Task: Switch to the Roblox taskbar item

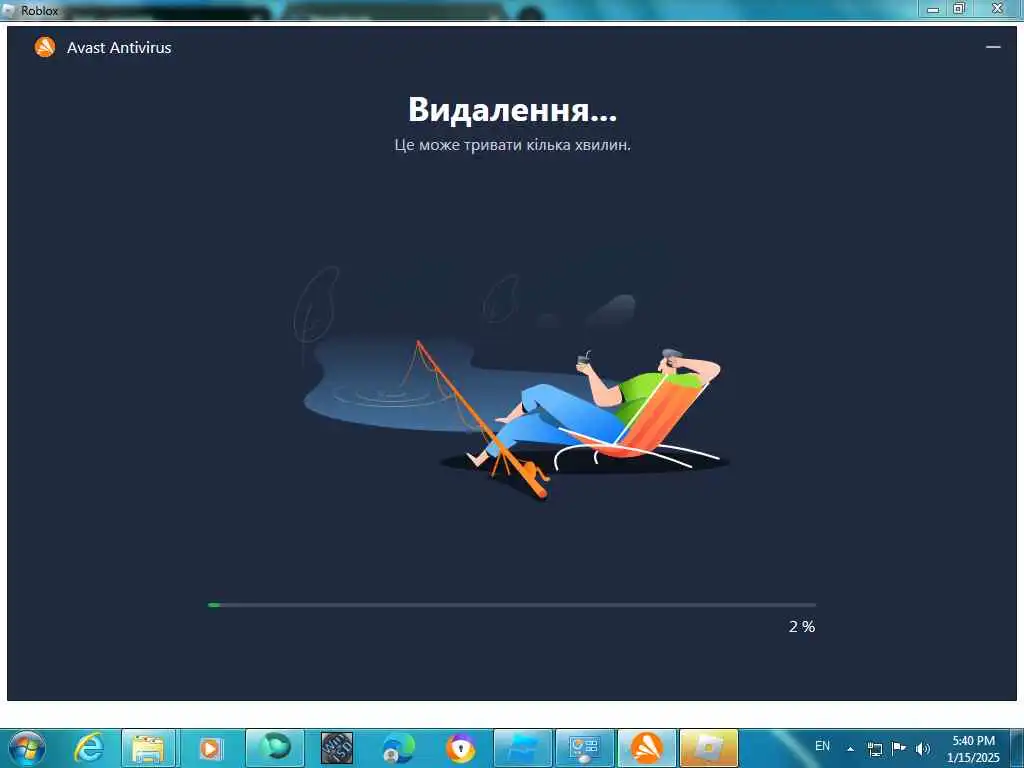Action: click(x=709, y=748)
